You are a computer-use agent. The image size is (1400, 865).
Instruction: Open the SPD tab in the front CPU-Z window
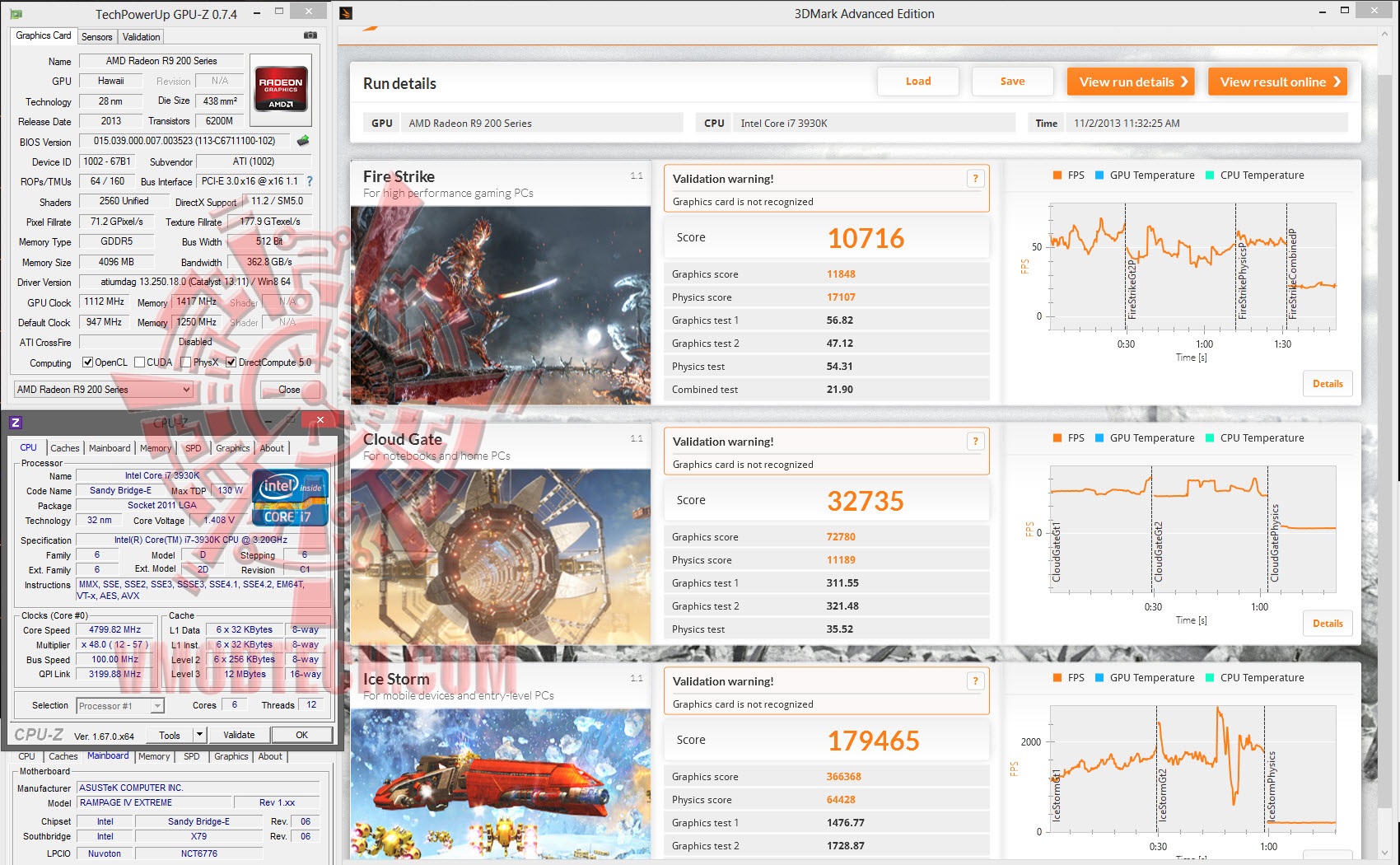pos(193,448)
